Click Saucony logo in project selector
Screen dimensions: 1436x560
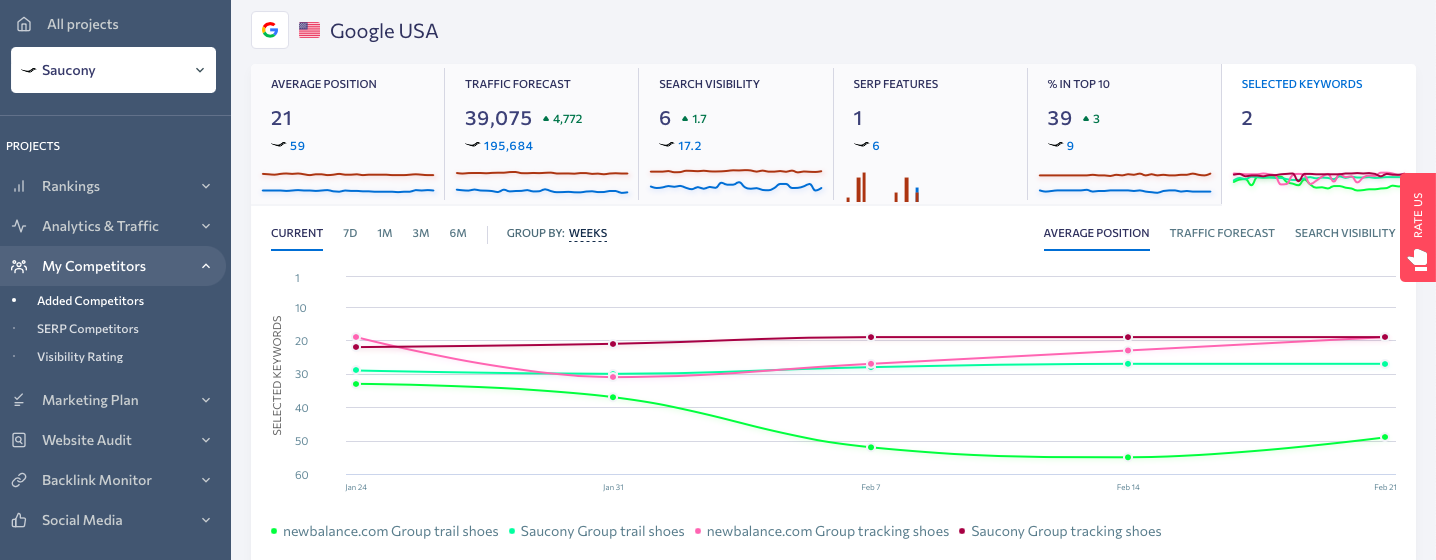click(x=28, y=71)
